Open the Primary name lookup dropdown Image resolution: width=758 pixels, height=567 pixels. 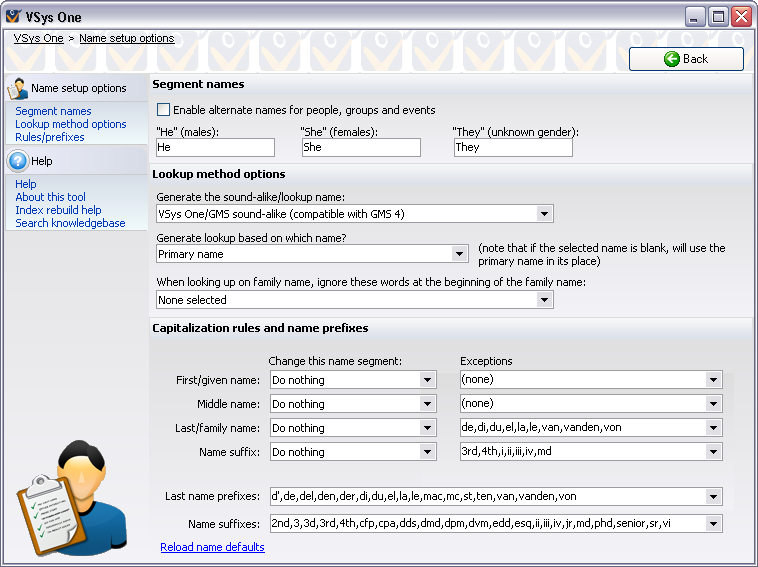pos(459,254)
